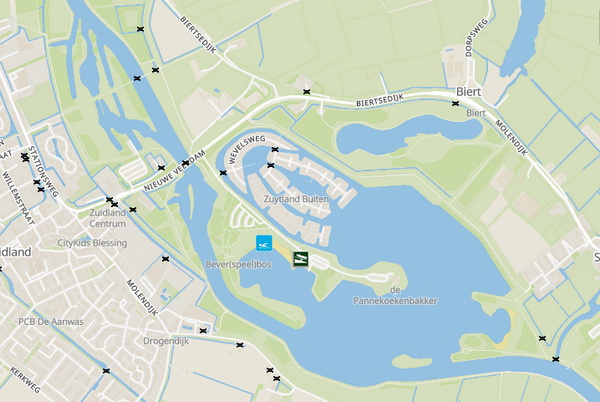Click the Wevelsweg street label
This screenshot has width=600, height=402.
tap(247, 150)
